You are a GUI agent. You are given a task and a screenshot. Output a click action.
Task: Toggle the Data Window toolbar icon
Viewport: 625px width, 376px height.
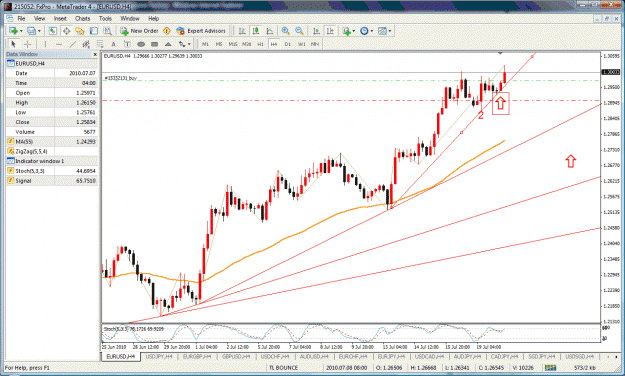[x=67, y=31]
